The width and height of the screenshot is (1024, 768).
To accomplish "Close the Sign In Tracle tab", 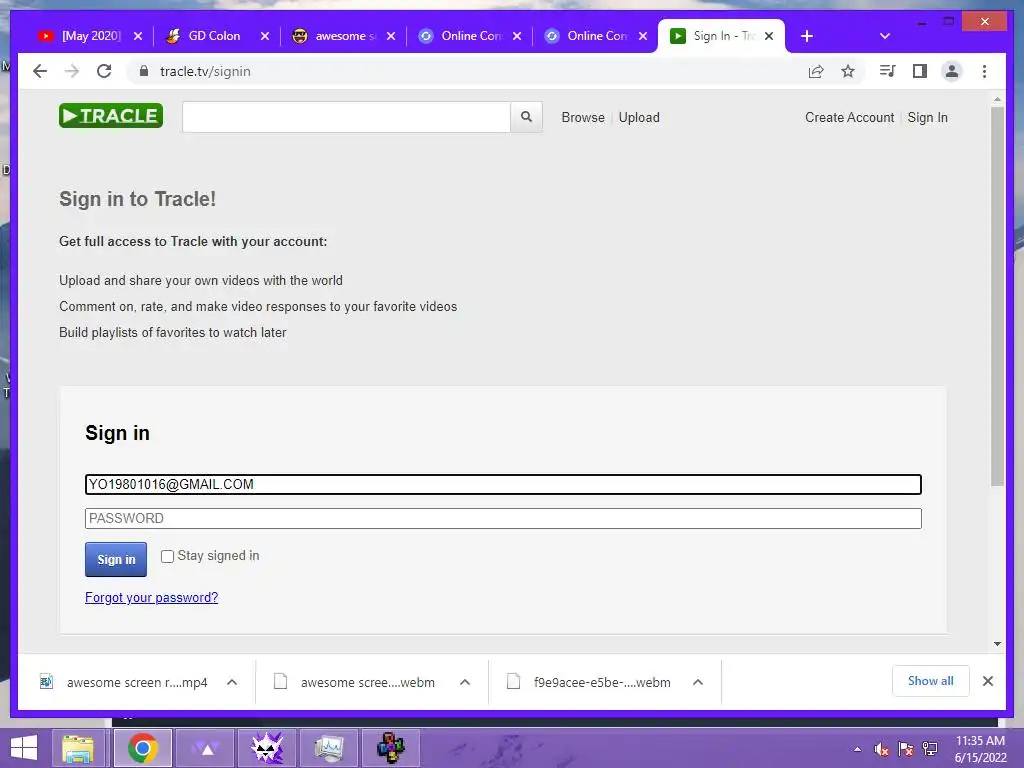I will 769,36.
